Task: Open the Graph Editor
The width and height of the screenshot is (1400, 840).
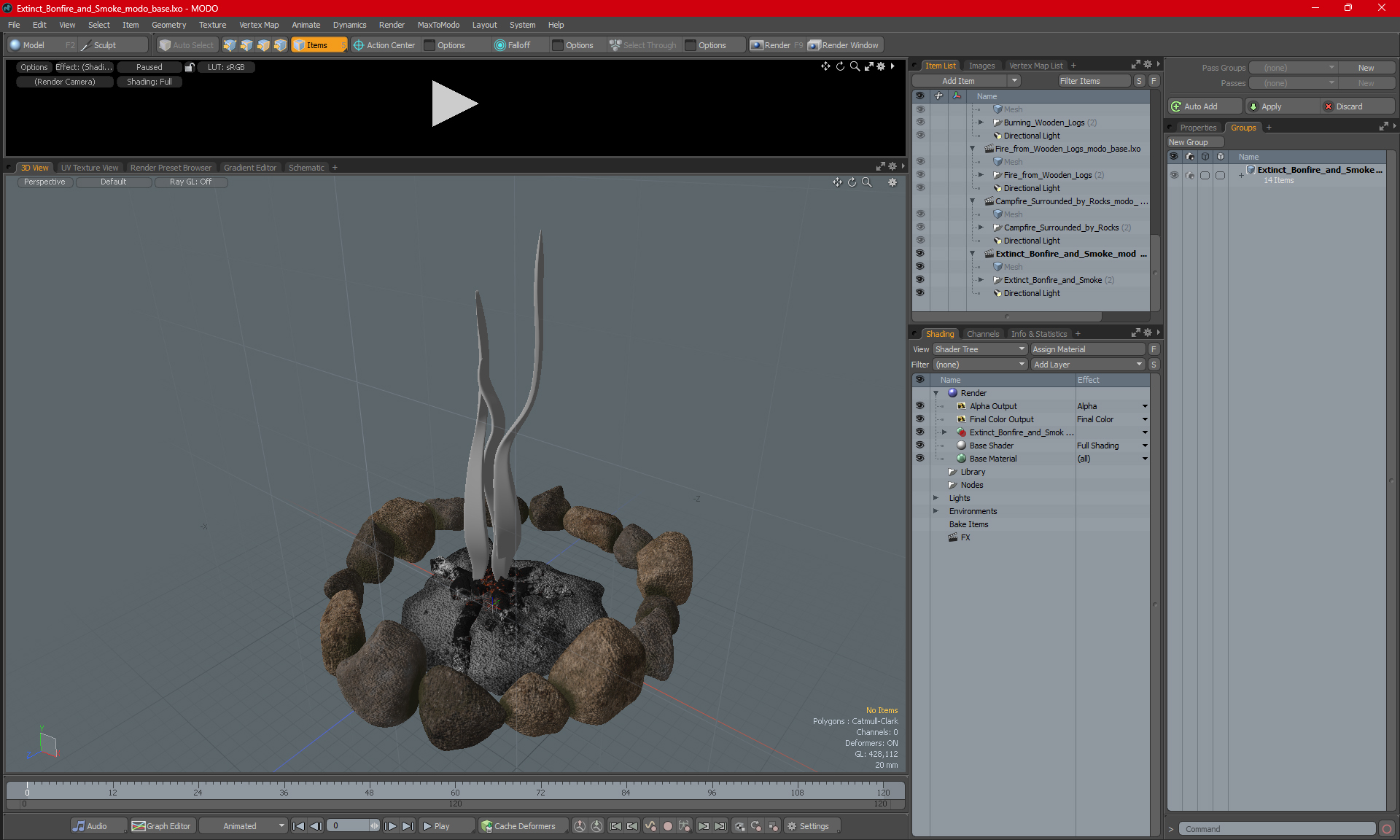Action: (161, 826)
